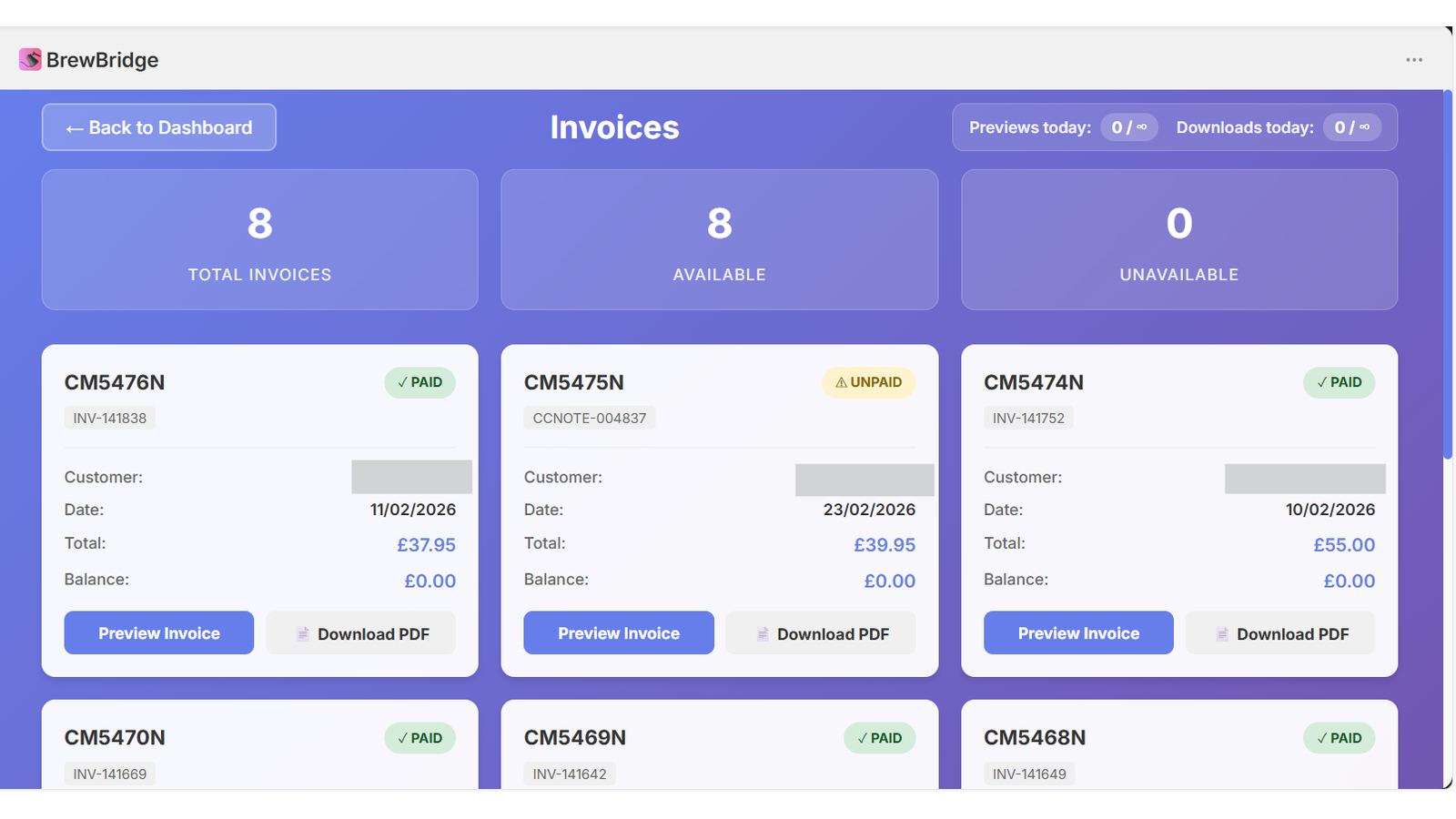Download PDF for CM5474N
1456x819 pixels.
click(1280, 633)
